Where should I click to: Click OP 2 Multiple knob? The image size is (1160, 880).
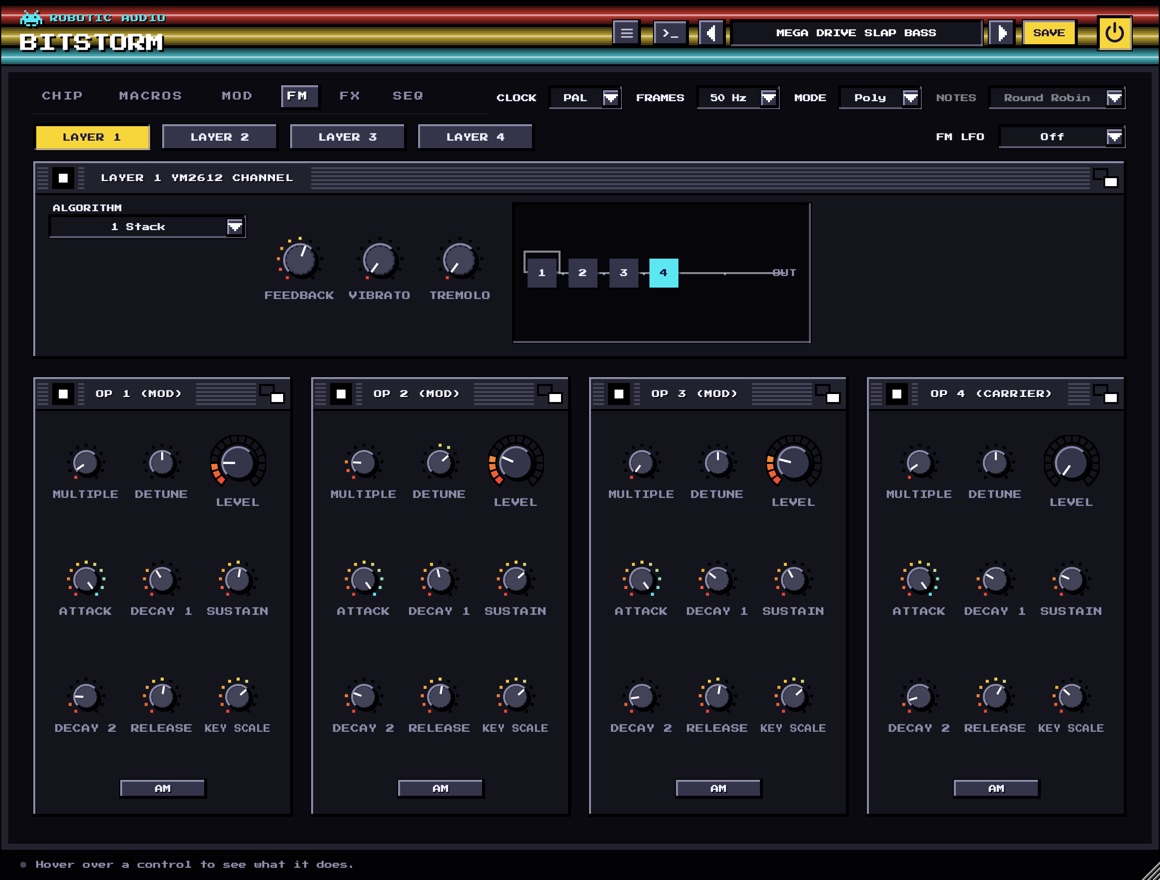pos(362,463)
